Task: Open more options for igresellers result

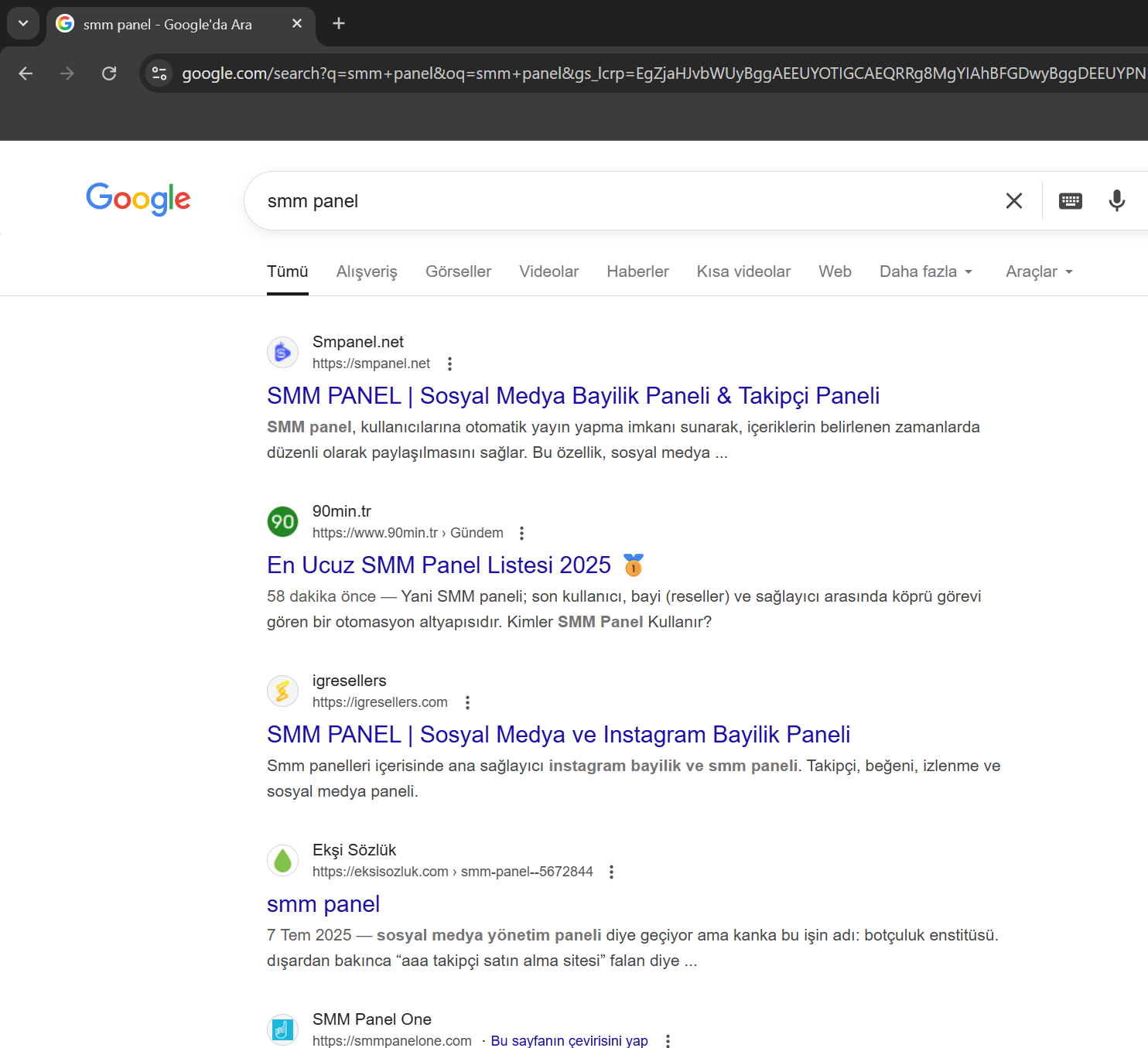Action: [467, 702]
